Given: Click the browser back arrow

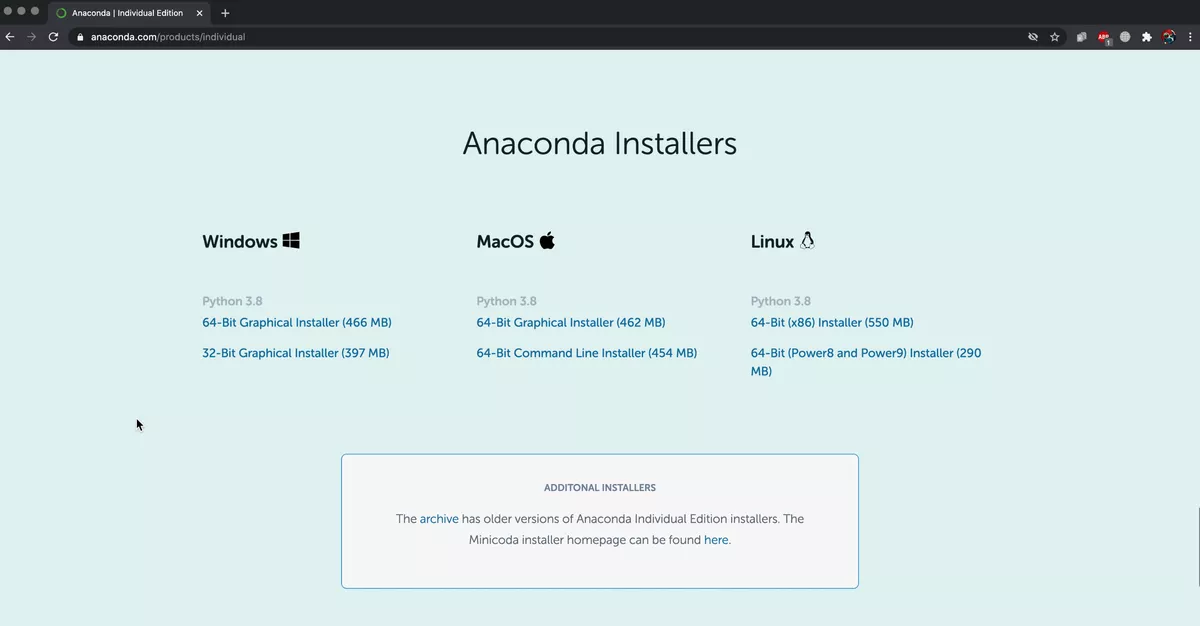Looking at the screenshot, I should [x=10, y=37].
